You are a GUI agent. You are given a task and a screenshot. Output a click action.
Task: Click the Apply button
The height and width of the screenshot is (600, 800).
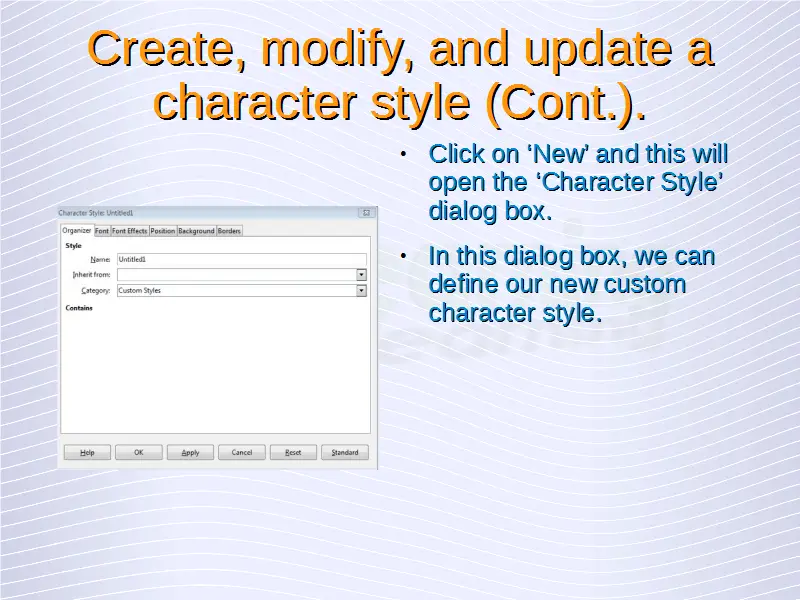[190, 452]
